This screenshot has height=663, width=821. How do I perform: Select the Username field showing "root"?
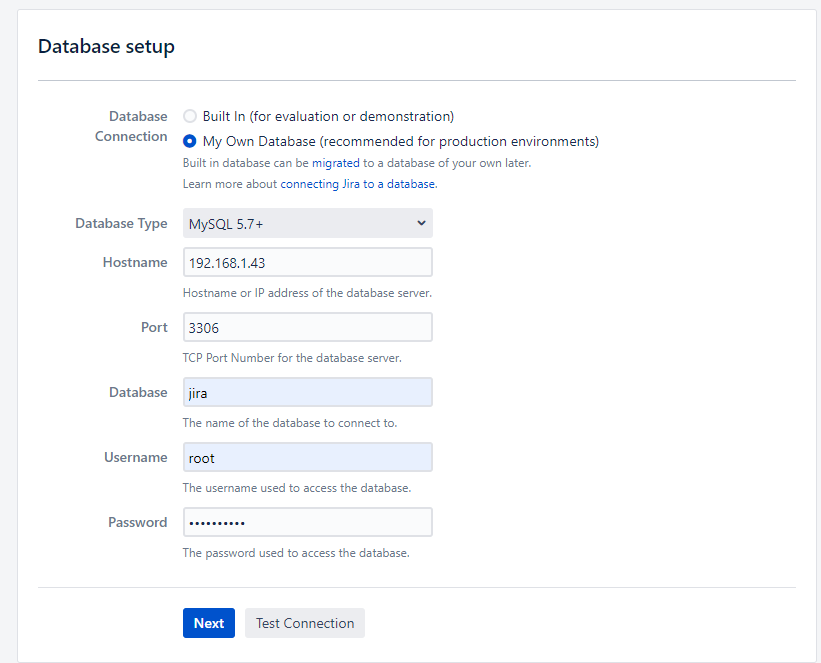click(307, 457)
